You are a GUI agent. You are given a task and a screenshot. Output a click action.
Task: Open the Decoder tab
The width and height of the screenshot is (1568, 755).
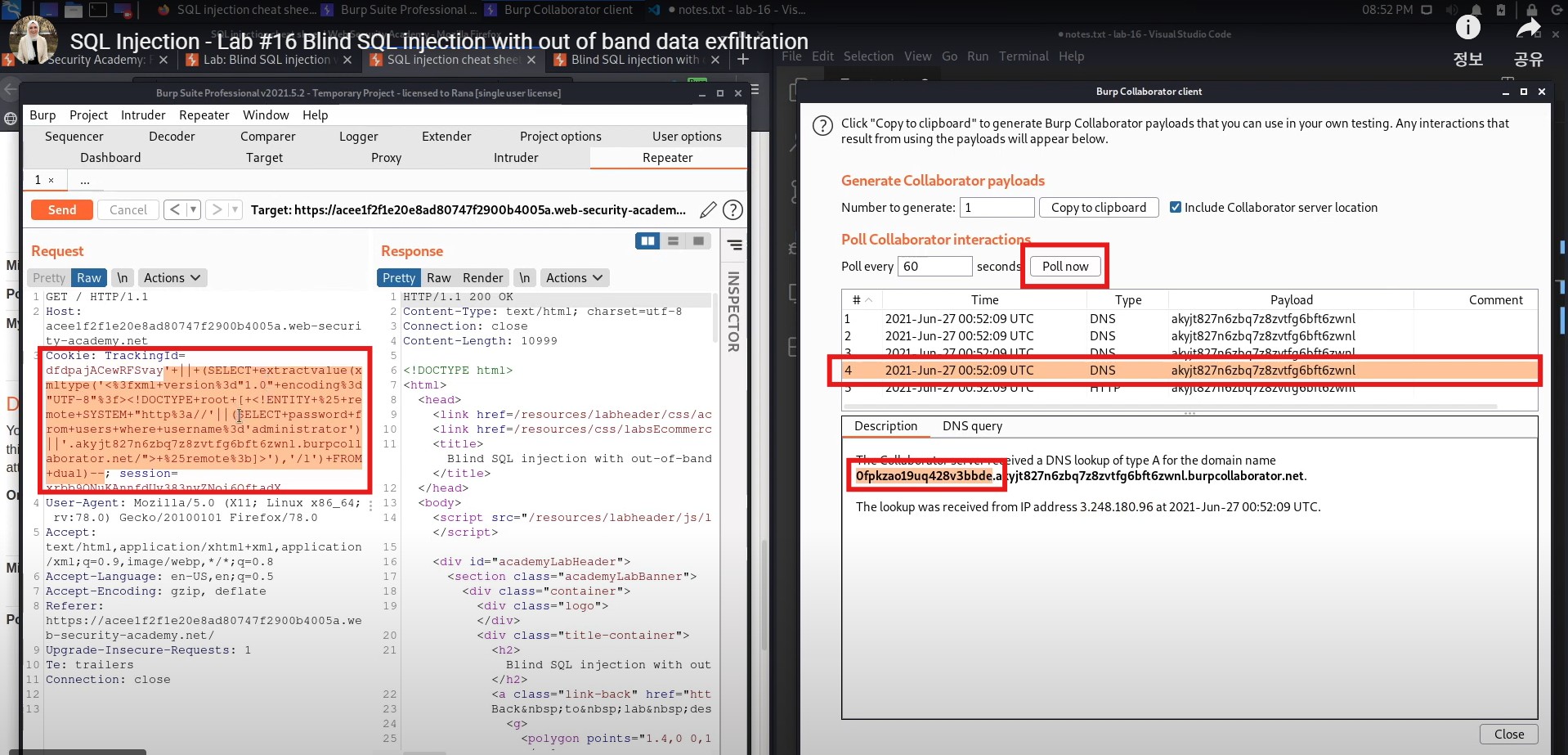172,137
